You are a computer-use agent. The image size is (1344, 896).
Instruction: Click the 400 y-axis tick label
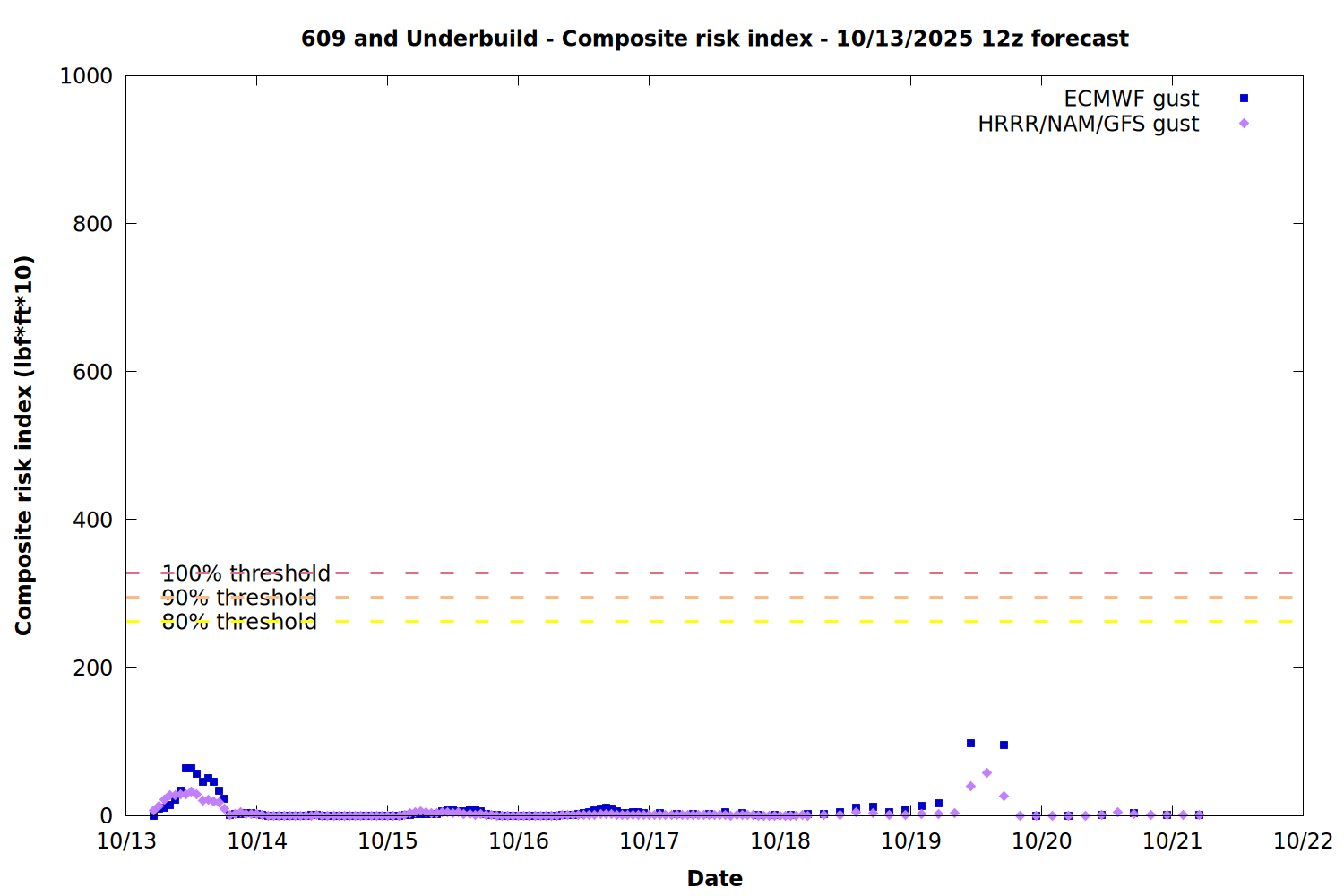[x=92, y=520]
